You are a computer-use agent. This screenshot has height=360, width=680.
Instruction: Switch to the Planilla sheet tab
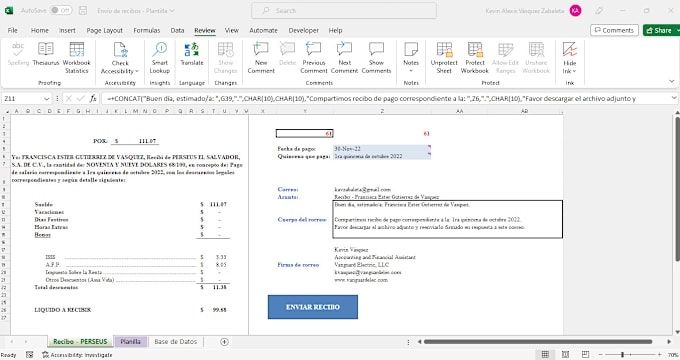coord(131,341)
